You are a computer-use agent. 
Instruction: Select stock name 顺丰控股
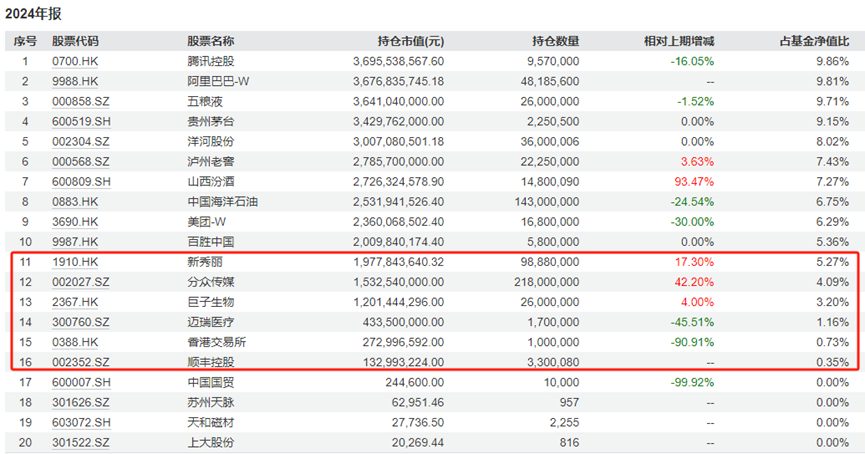point(211,362)
